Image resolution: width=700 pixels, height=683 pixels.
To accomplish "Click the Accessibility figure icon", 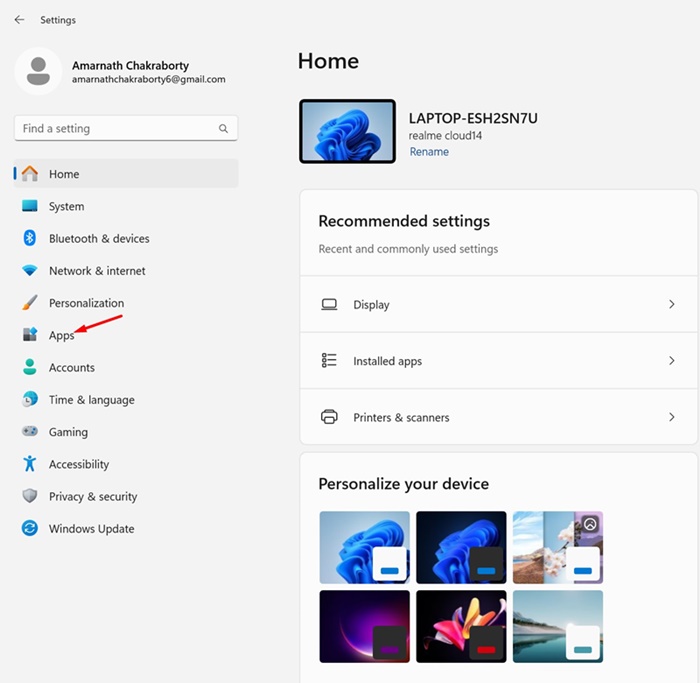I will point(30,464).
